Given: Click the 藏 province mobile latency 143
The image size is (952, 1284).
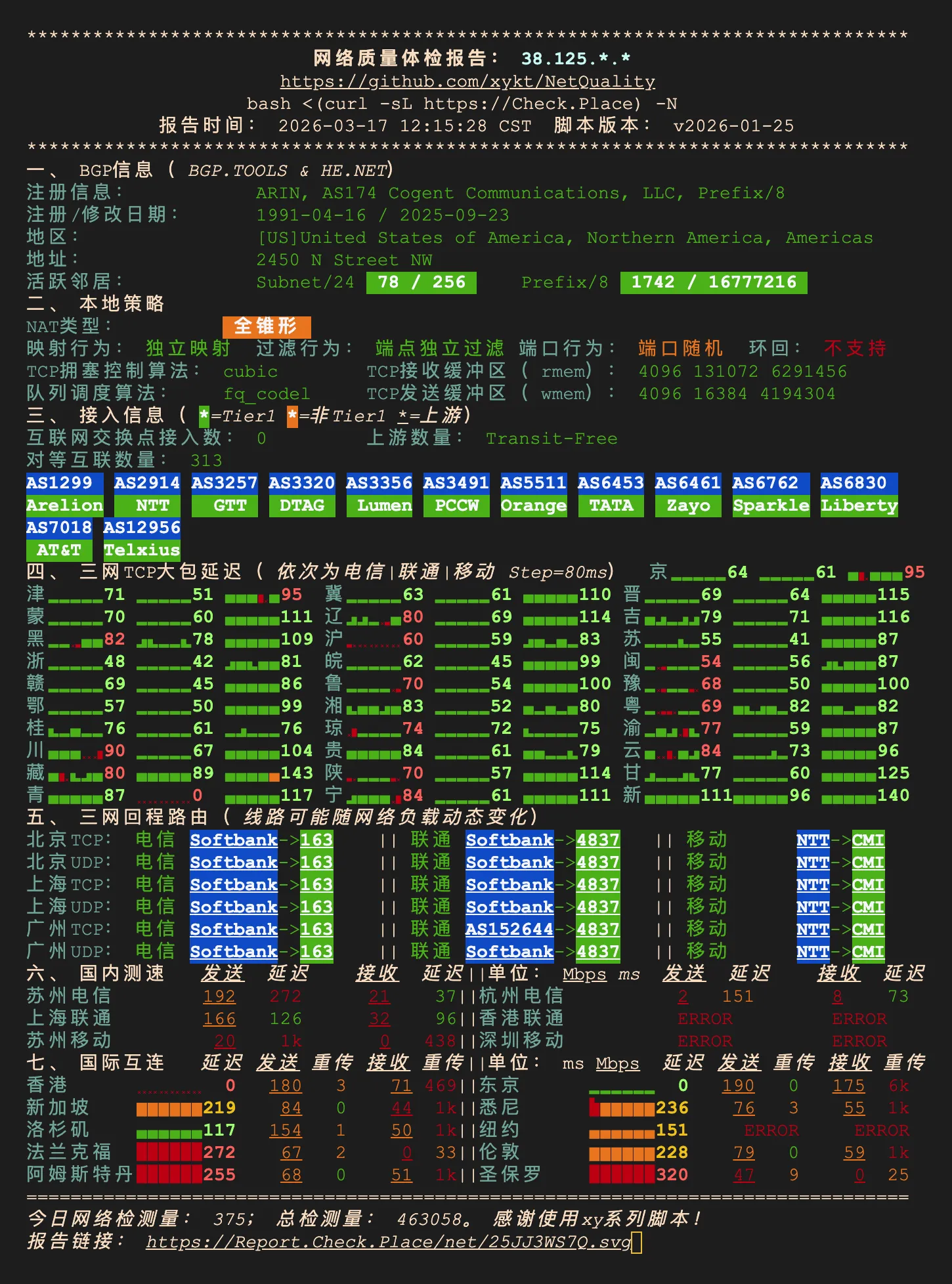Looking at the screenshot, I should [x=297, y=773].
